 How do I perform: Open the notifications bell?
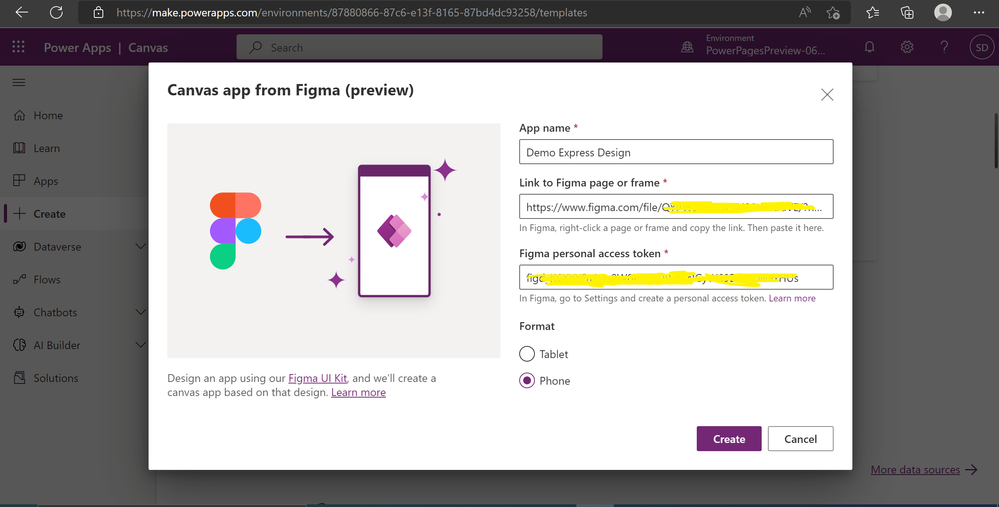[x=869, y=46]
